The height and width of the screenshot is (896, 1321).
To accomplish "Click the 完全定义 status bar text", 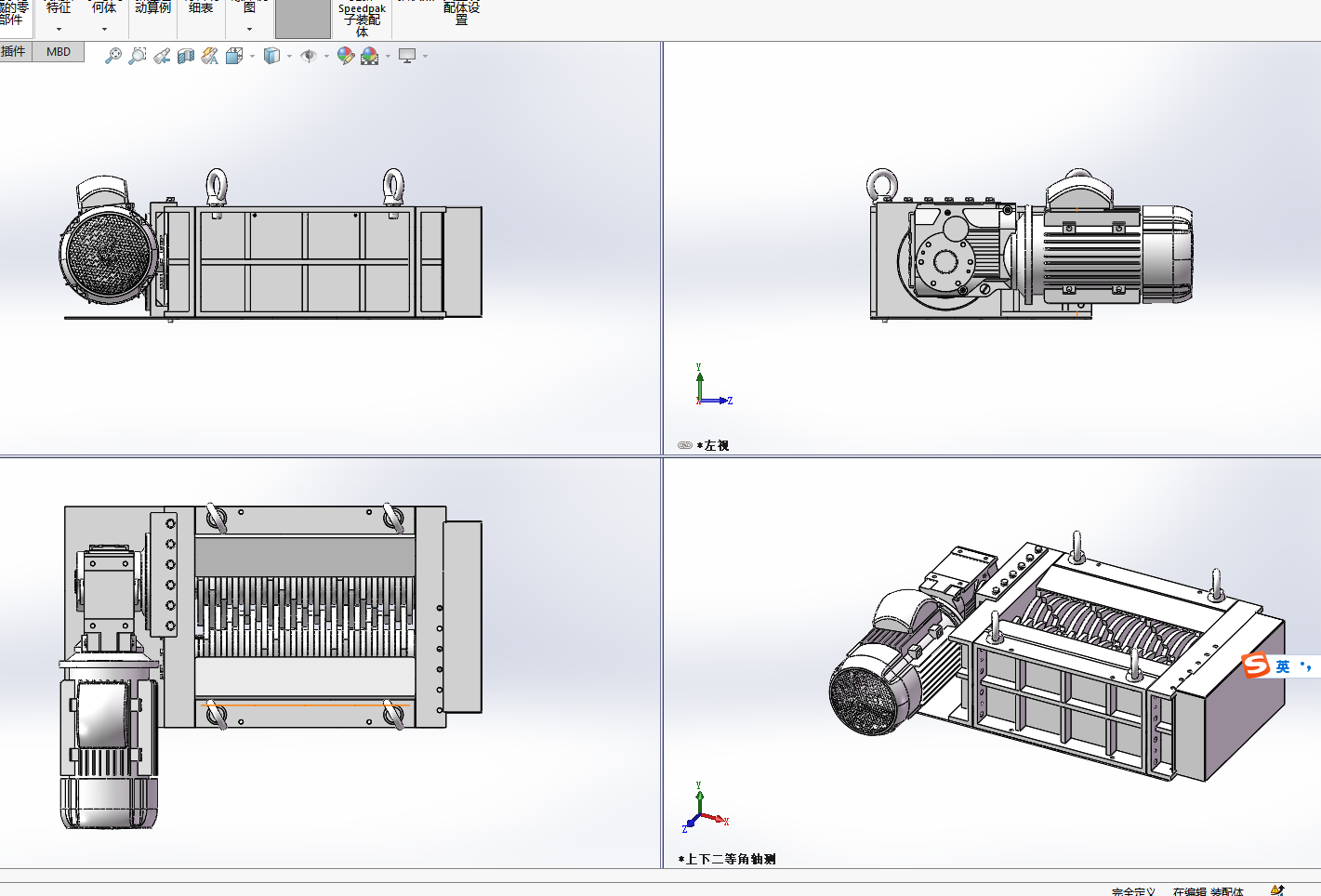I will pos(1133,891).
